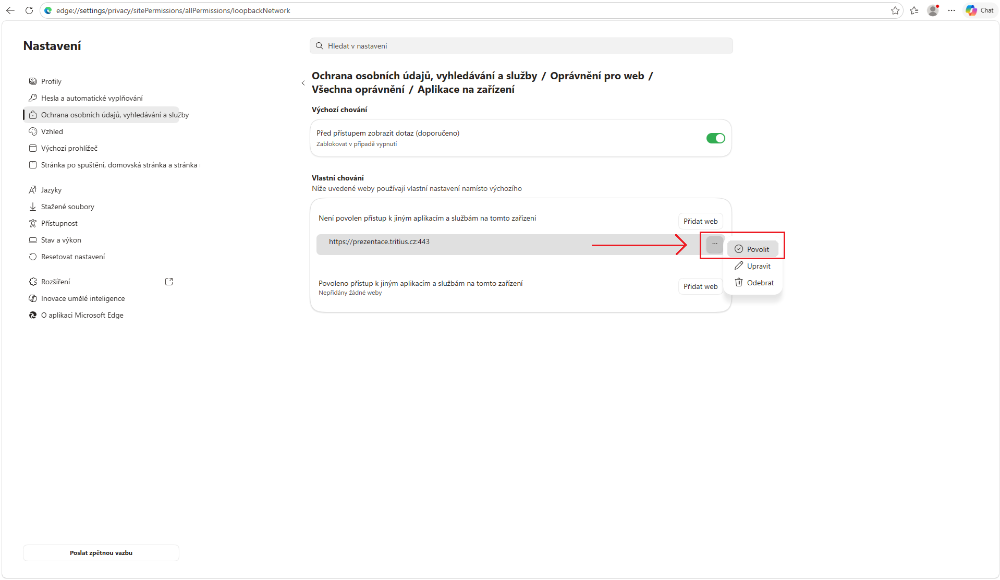Open browser settings and more menu
1000x580 pixels.
(951, 10)
